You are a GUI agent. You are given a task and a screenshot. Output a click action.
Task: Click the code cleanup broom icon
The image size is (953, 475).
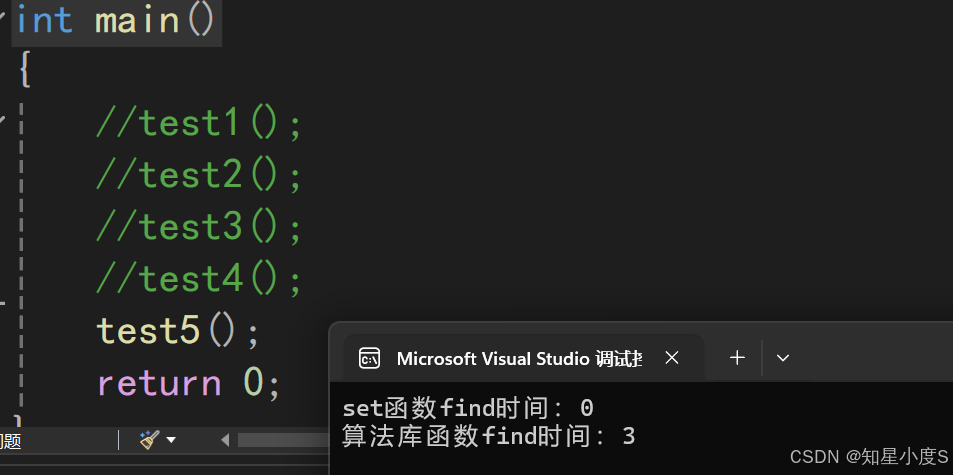[x=149, y=439]
